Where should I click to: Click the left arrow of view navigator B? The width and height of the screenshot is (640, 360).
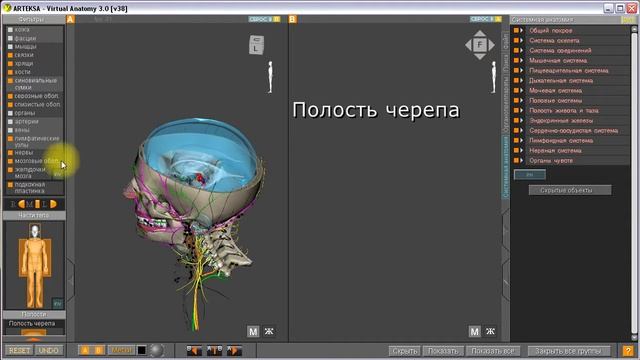pyautogui.click(x=468, y=45)
